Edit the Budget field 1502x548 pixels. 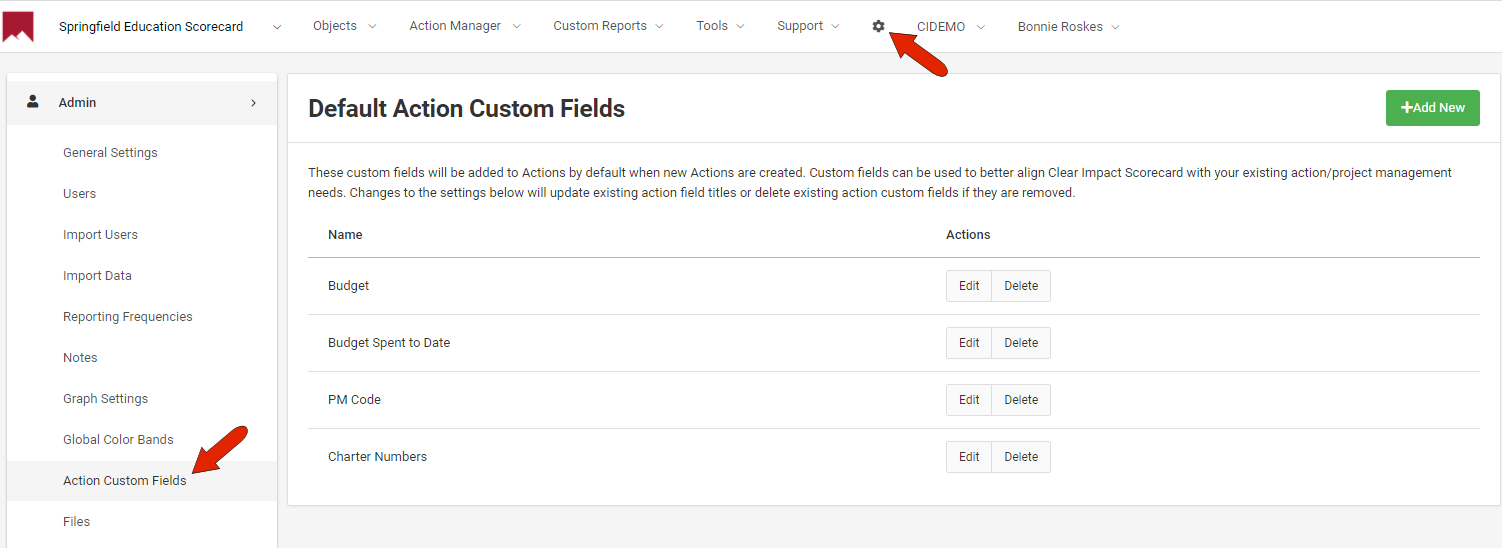coord(969,286)
